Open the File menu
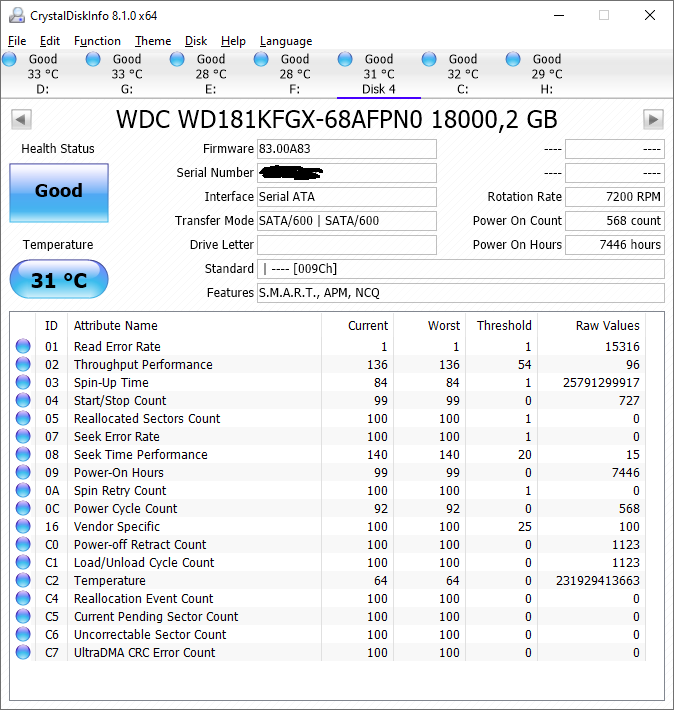Image resolution: width=674 pixels, height=710 pixels. tap(17, 41)
